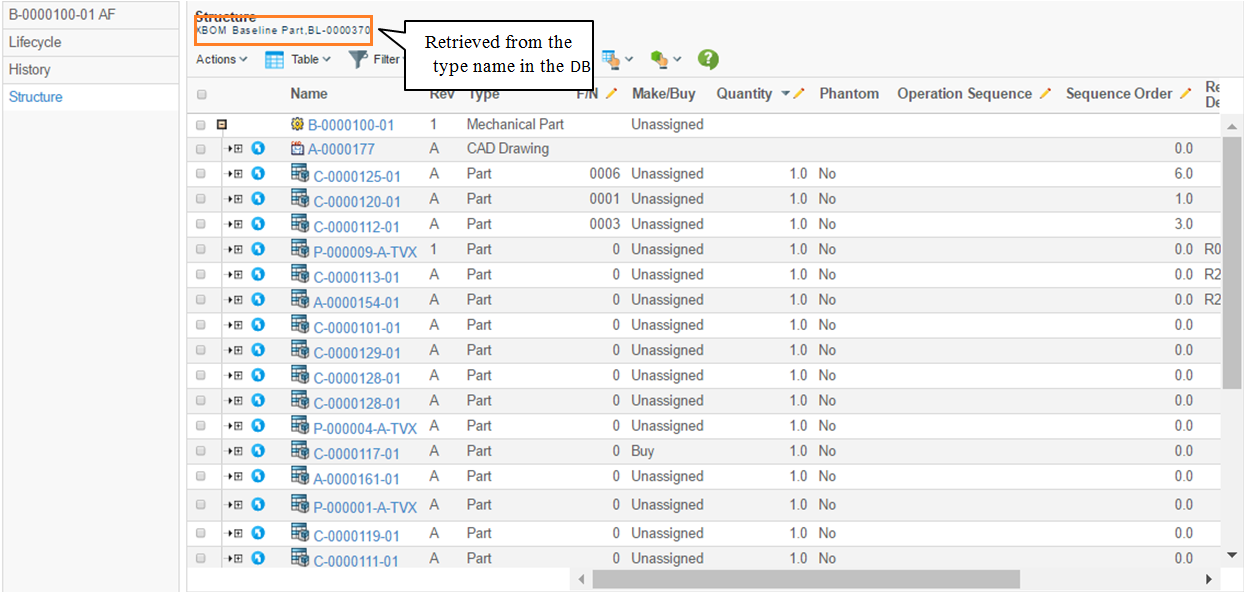Click the pencil icon beside Operation Sequence header
The width and height of the screenshot is (1244, 592).
(x=1045, y=94)
